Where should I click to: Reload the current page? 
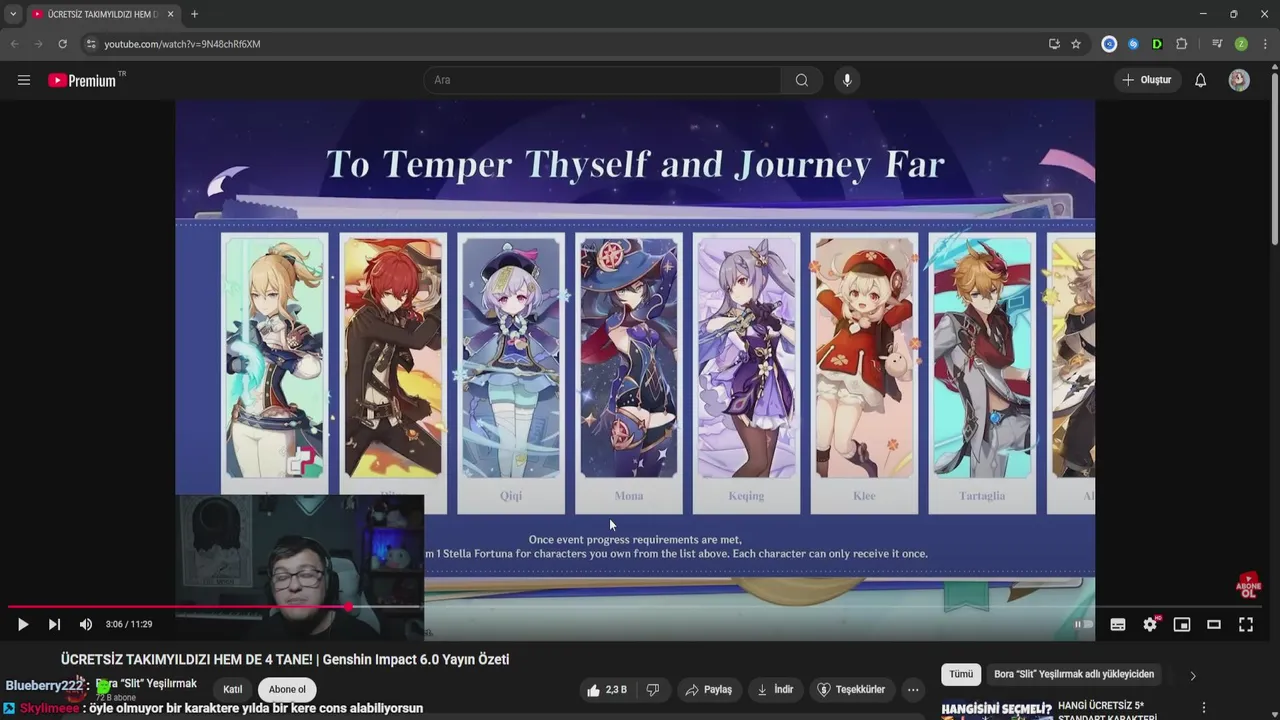click(62, 44)
